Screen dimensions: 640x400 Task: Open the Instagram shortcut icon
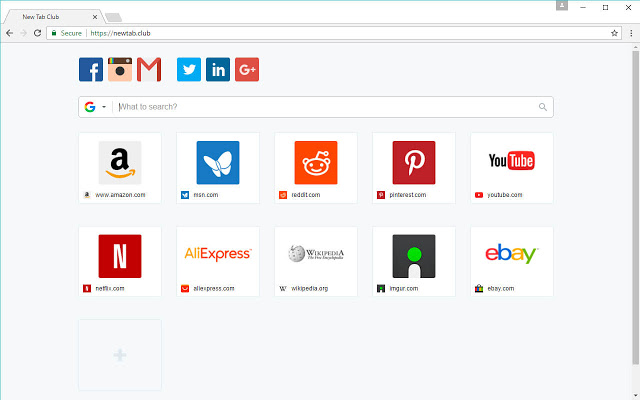pos(120,69)
